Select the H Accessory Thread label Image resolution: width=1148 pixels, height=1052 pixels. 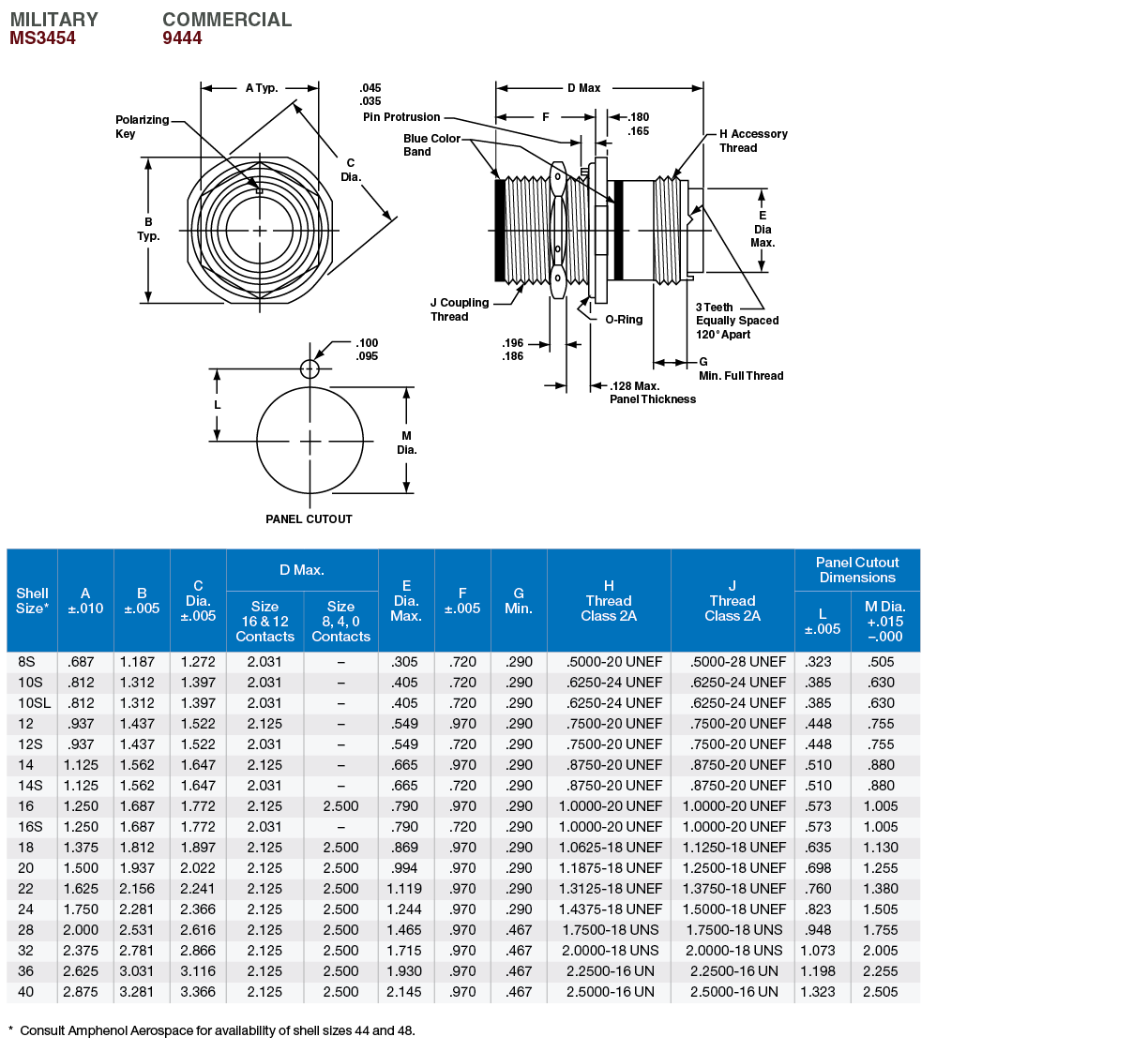coord(752,141)
